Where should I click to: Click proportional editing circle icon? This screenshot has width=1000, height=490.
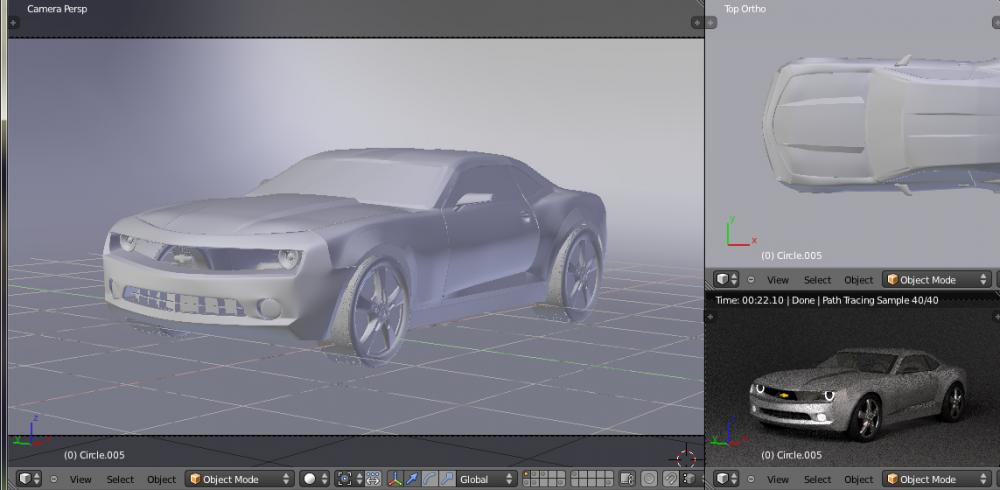point(649,479)
